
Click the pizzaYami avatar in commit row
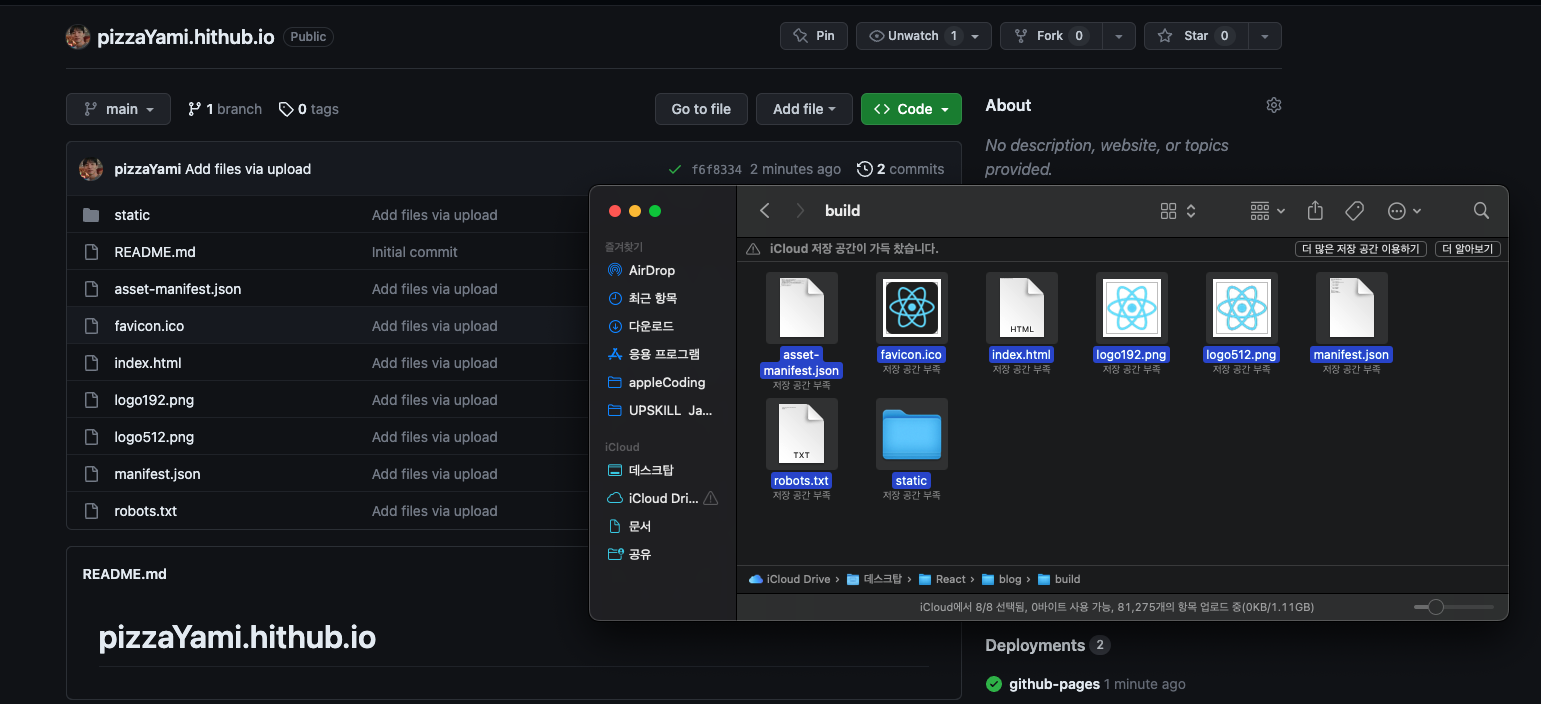pyautogui.click(x=91, y=169)
